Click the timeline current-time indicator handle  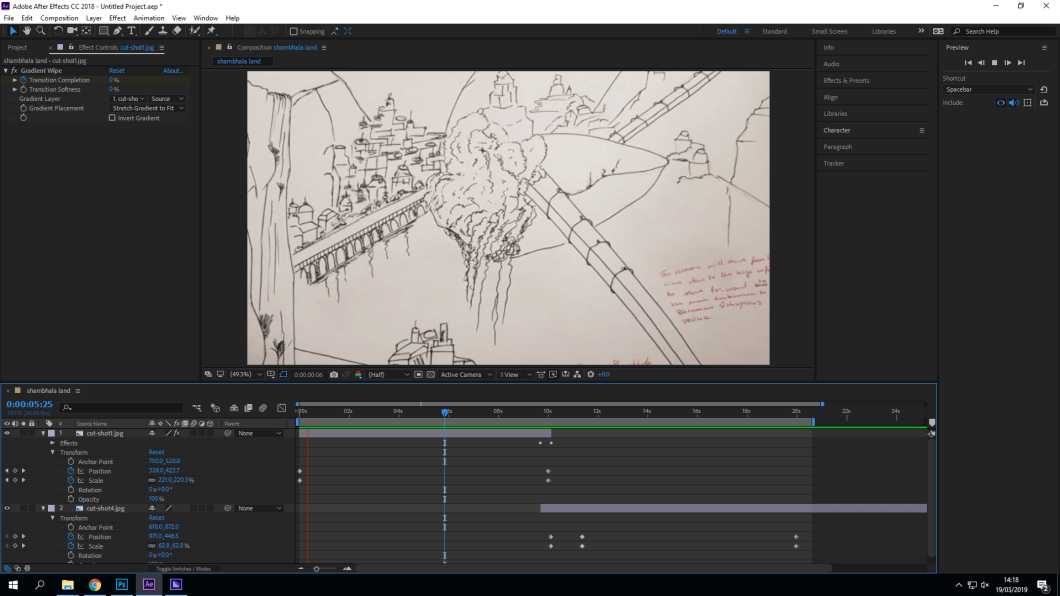(445, 411)
